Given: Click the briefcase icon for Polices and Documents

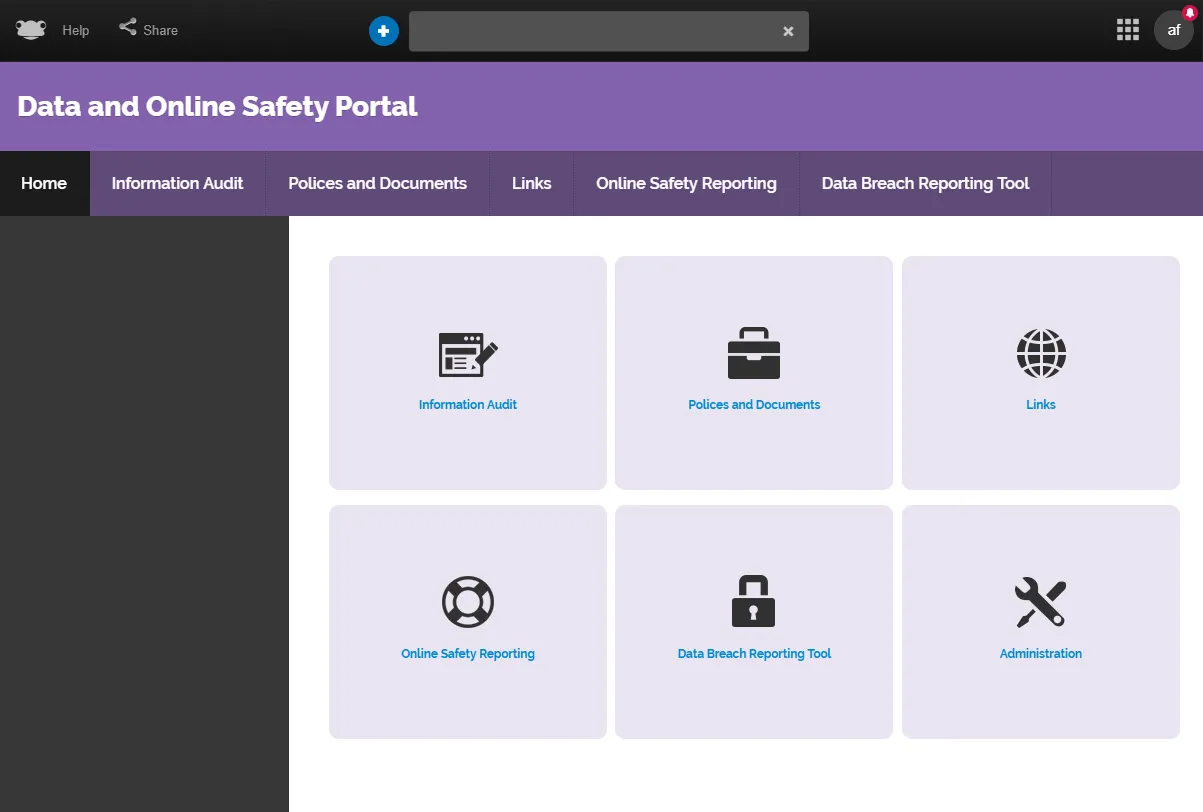Looking at the screenshot, I should 754,354.
